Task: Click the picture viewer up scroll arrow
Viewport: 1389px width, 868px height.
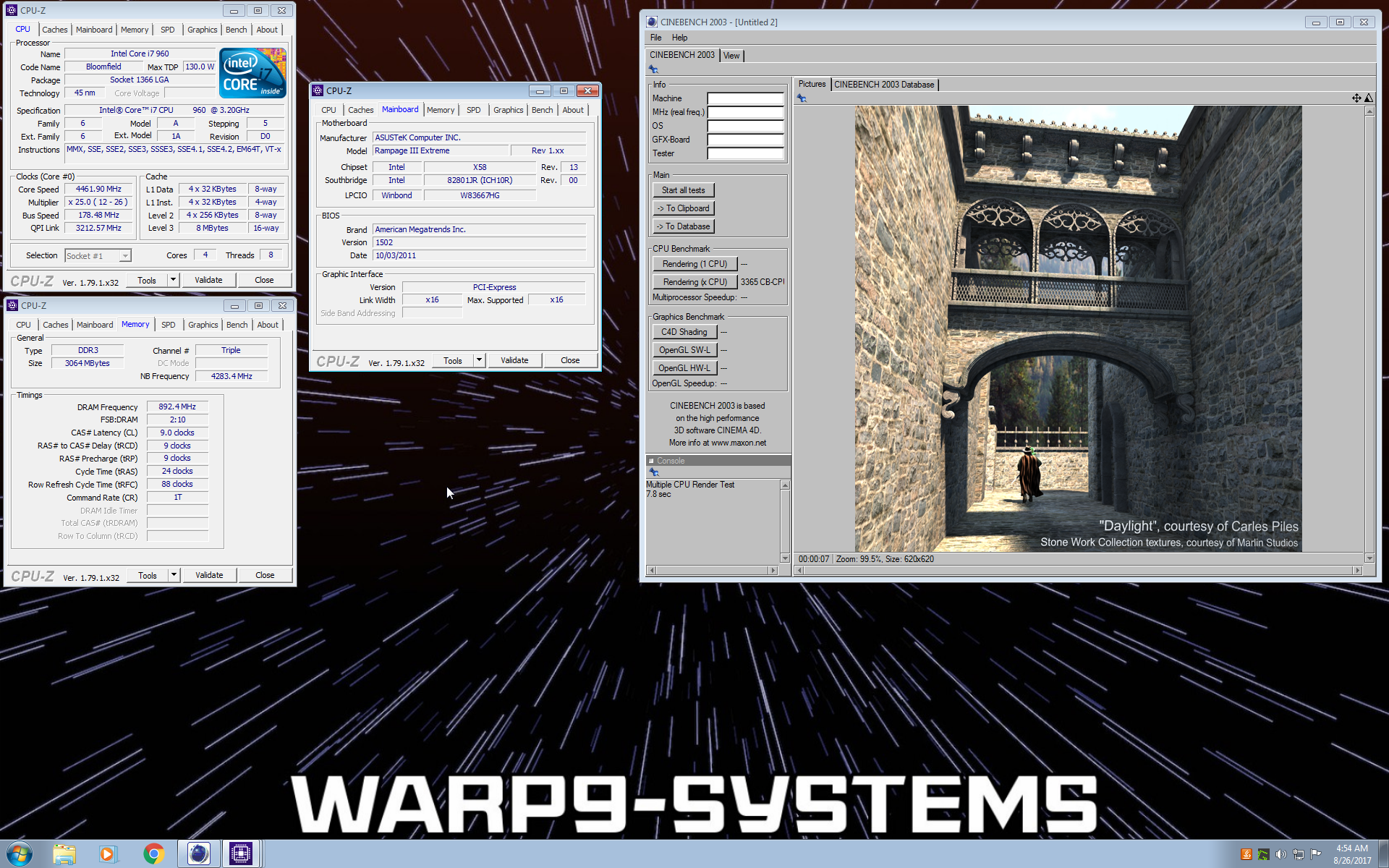Action: click(x=1369, y=111)
